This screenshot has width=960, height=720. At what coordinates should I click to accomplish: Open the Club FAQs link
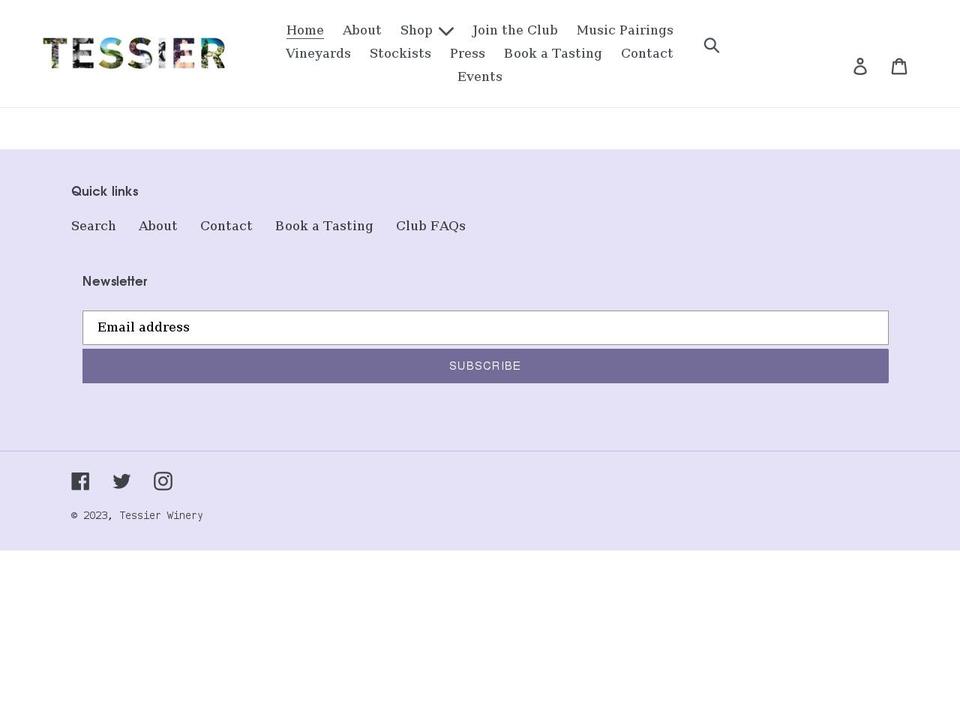pyautogui.click(x=431, y=226)
